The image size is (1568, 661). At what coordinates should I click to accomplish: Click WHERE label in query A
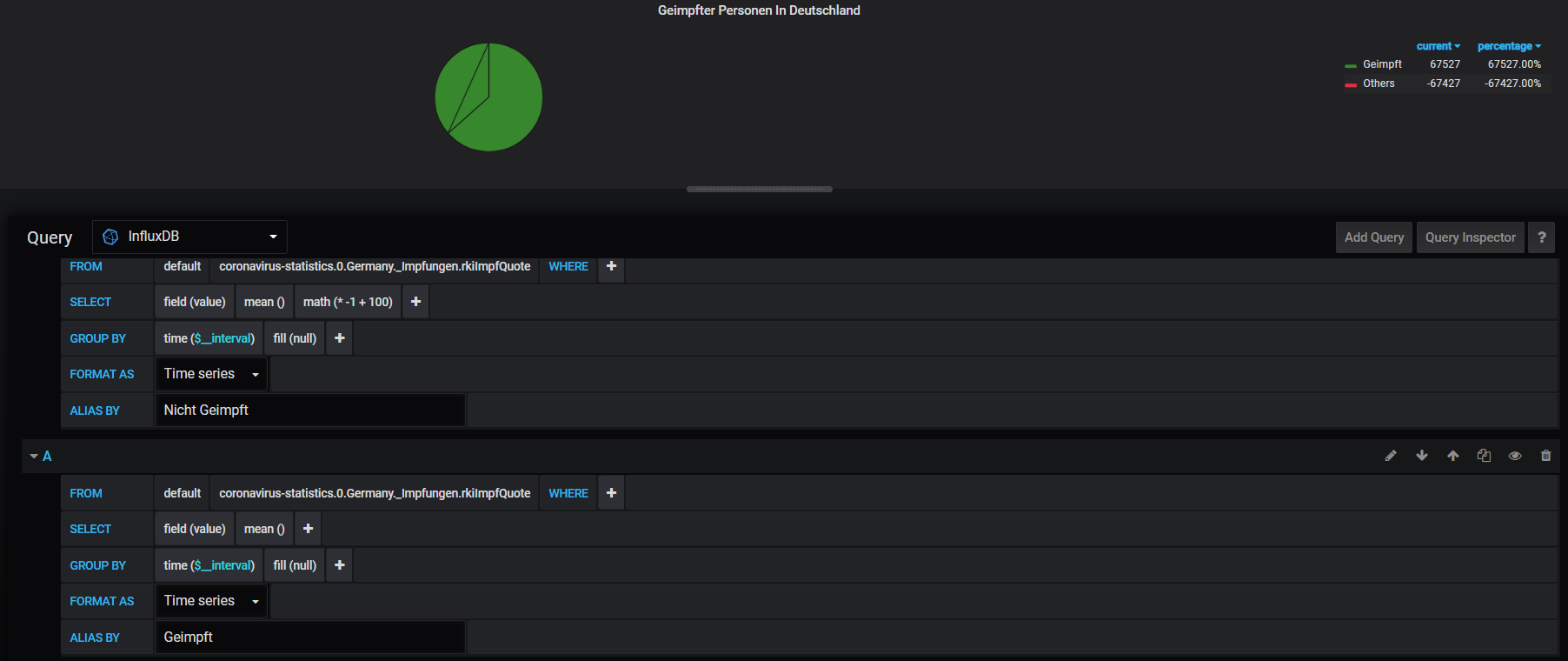tap(568, 493)
